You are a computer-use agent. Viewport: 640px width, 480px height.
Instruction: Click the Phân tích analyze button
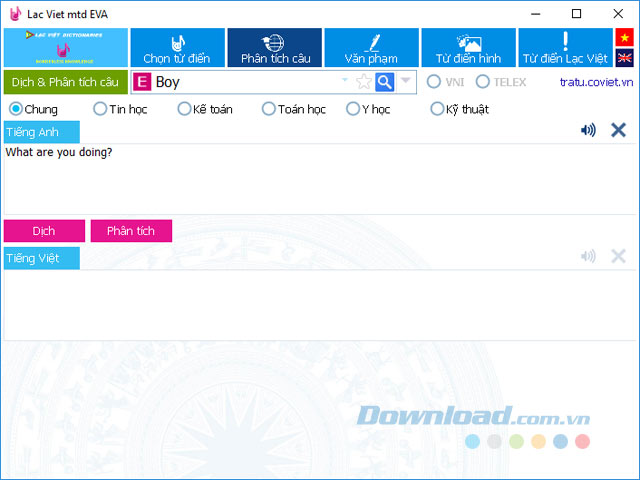[131, 231]
